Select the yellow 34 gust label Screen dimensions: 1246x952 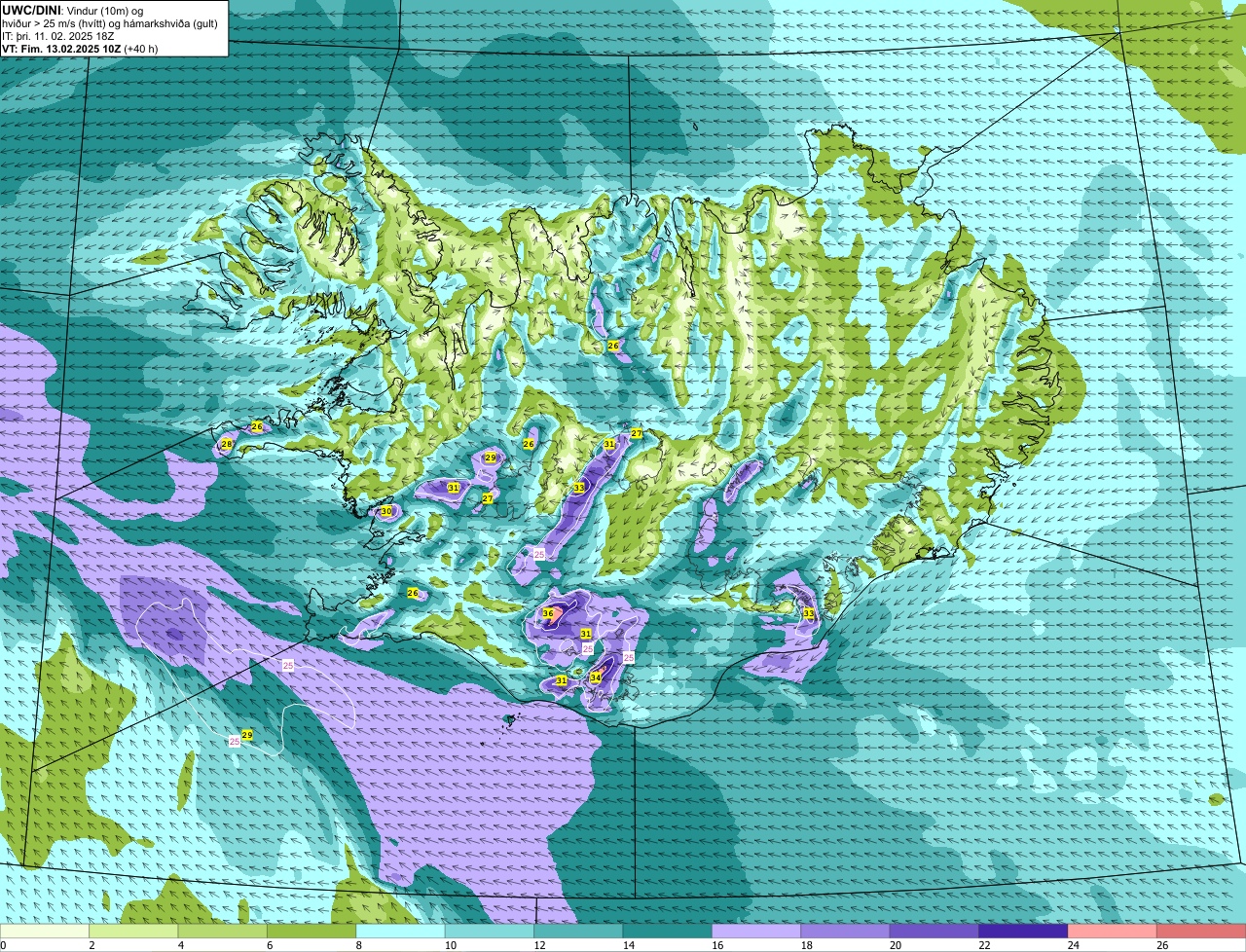(x=596, y=677)
